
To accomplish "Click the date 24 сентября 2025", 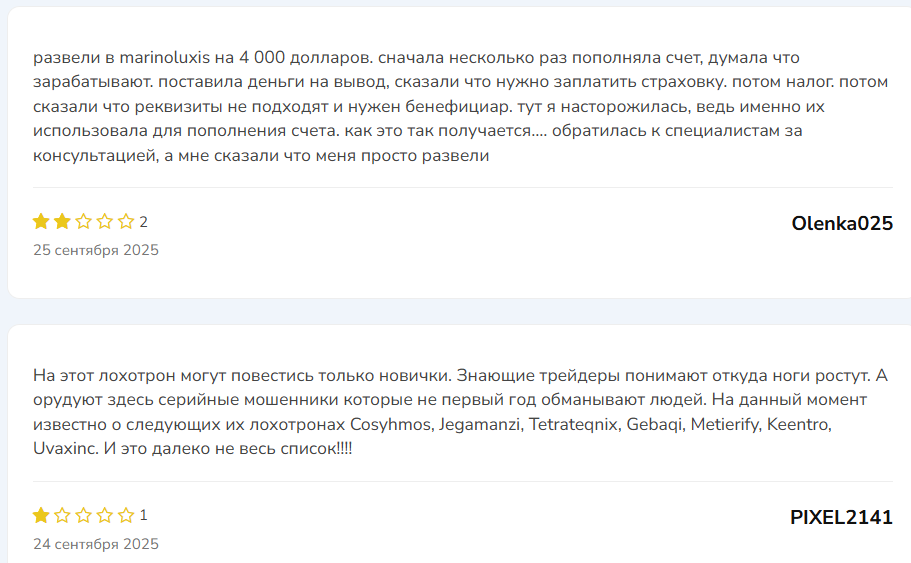I will click(x=96, y=544).
